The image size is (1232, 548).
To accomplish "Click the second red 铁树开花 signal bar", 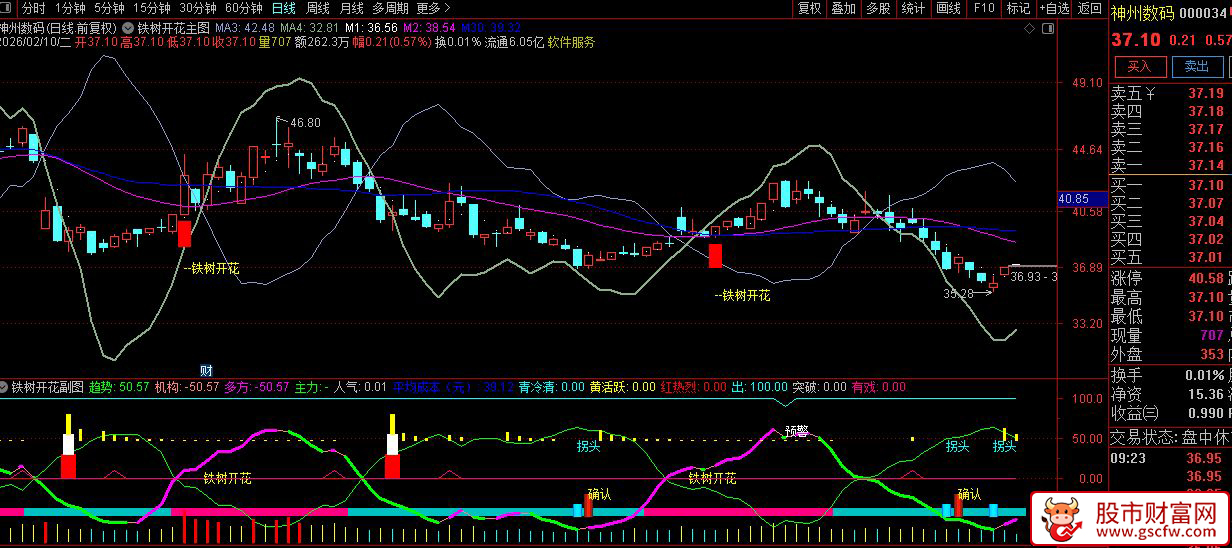I will click(715, 255).
